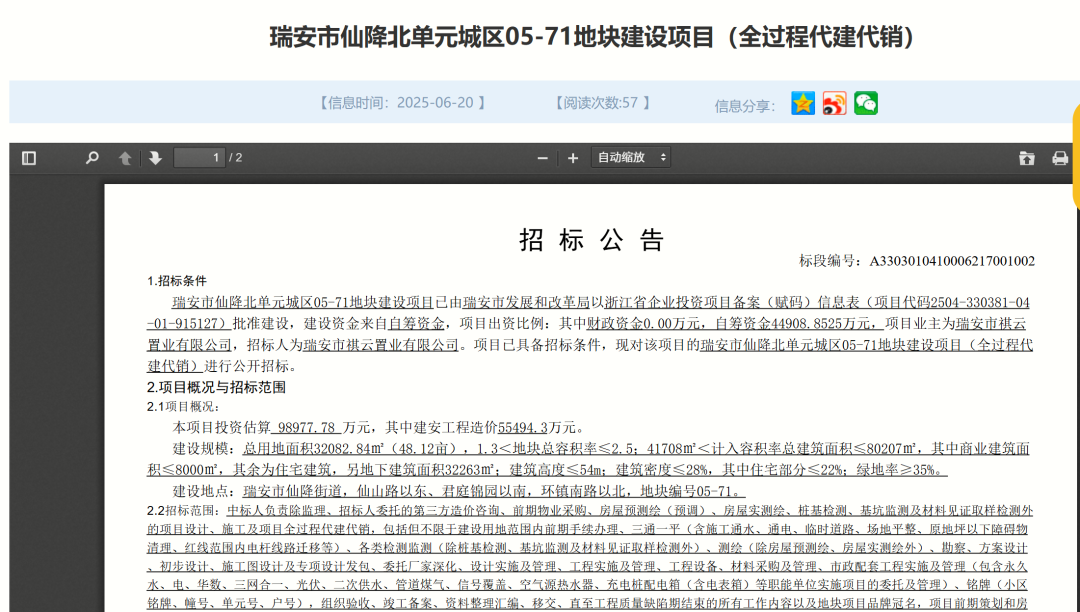1080x612 pixels.
Task: Zoom in with the plus button
Action: pos(572,158)
